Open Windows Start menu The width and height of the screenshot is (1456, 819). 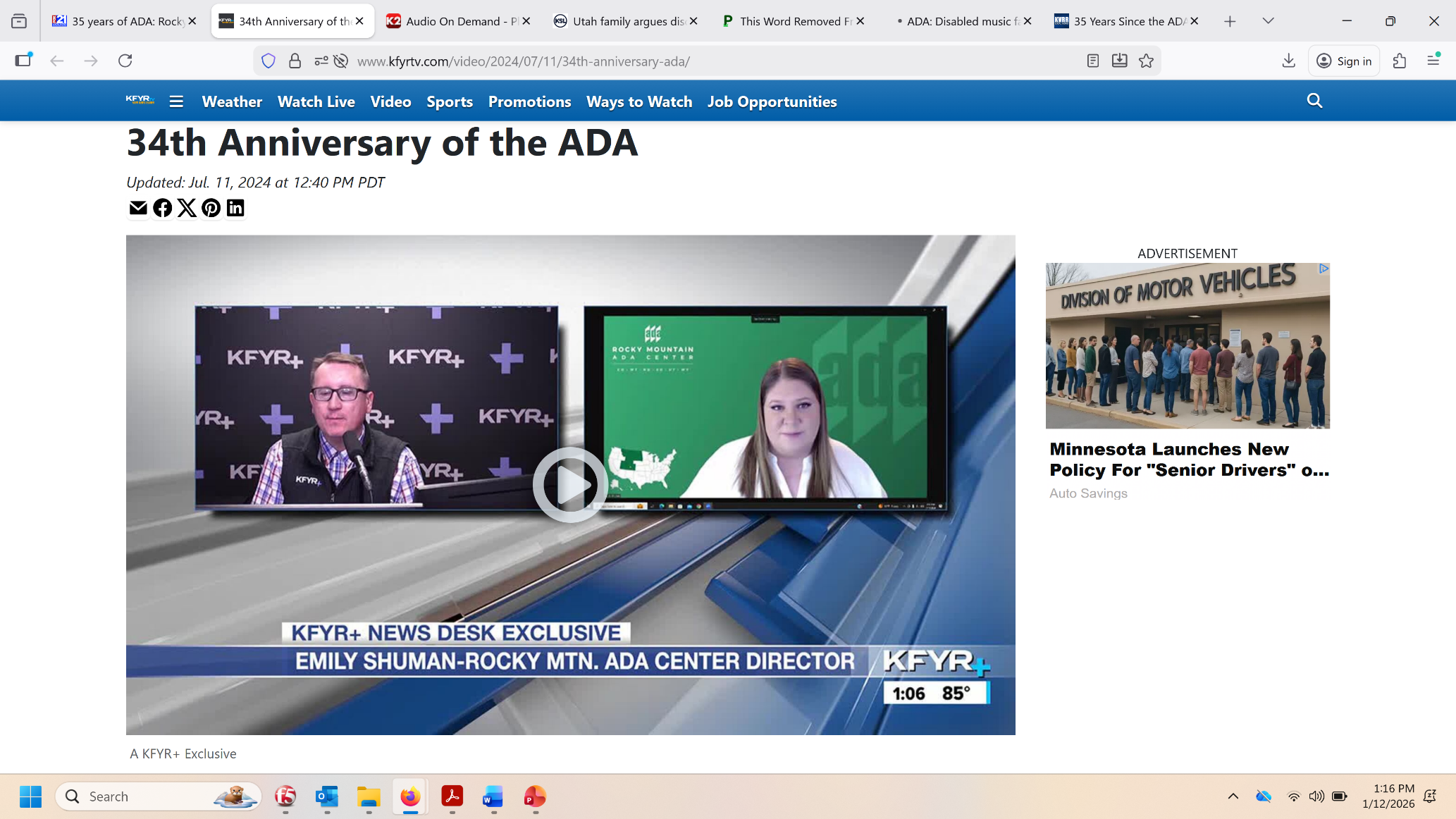30,796
